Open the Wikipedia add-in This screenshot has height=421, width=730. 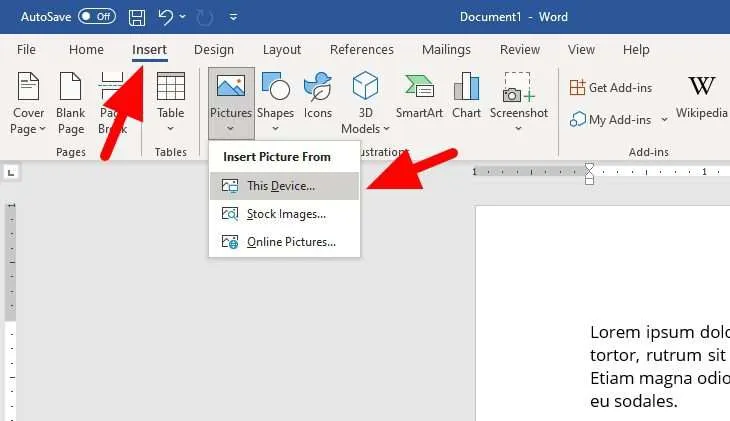(x=702, y=95)
